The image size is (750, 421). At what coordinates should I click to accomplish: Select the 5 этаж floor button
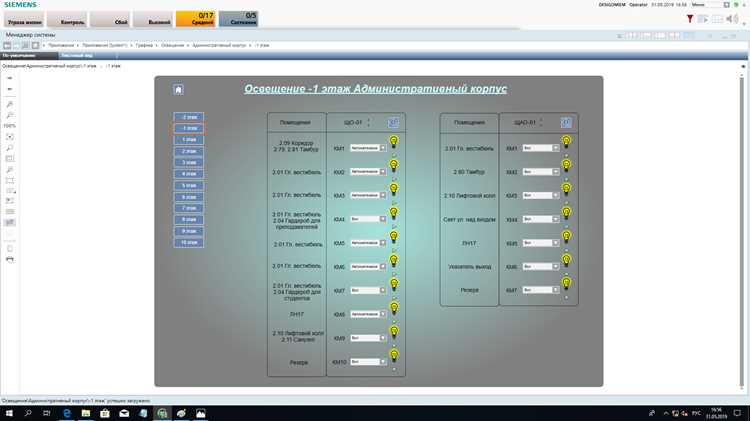(x=189, y=186)
